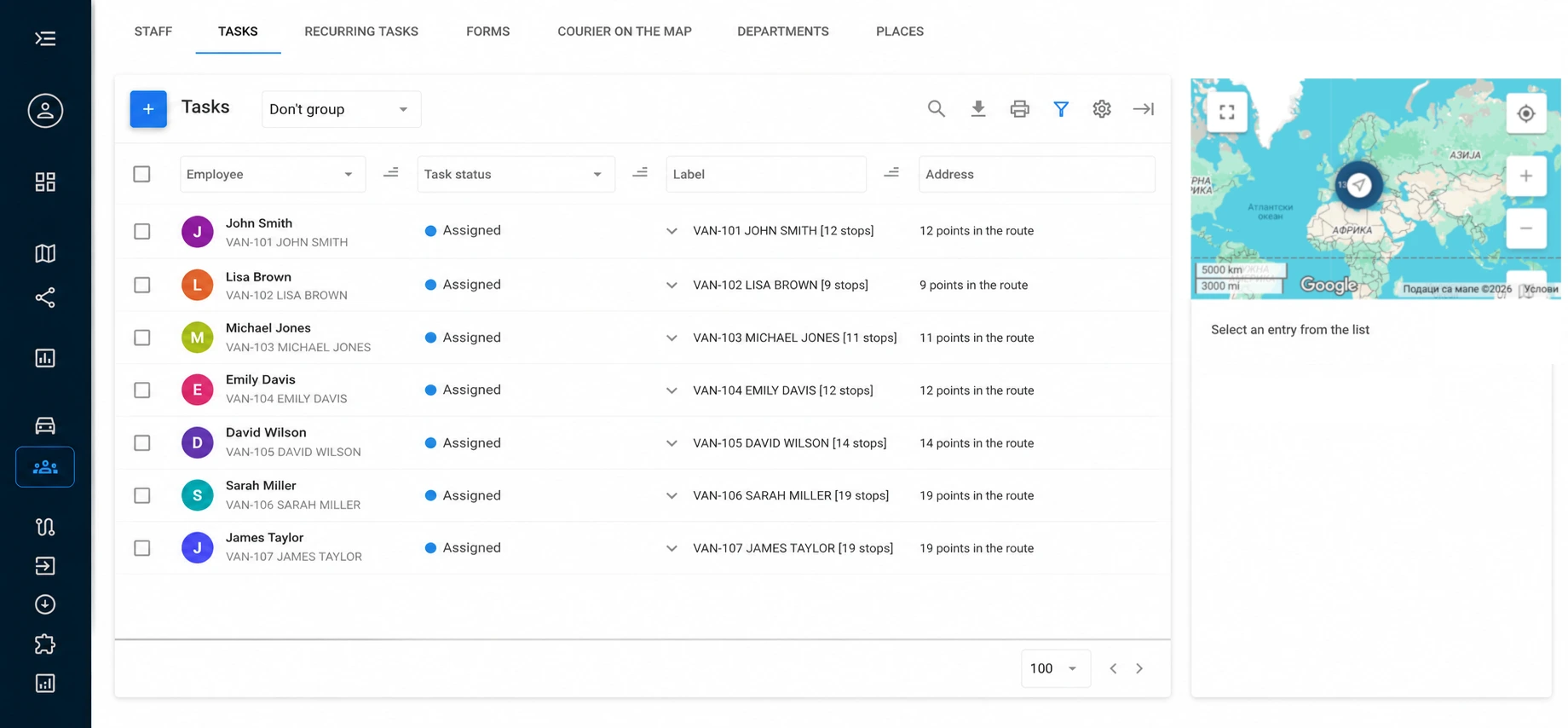1568x728 pixels.
Task: Click the Label filter input field
Action: click(766, 174)
